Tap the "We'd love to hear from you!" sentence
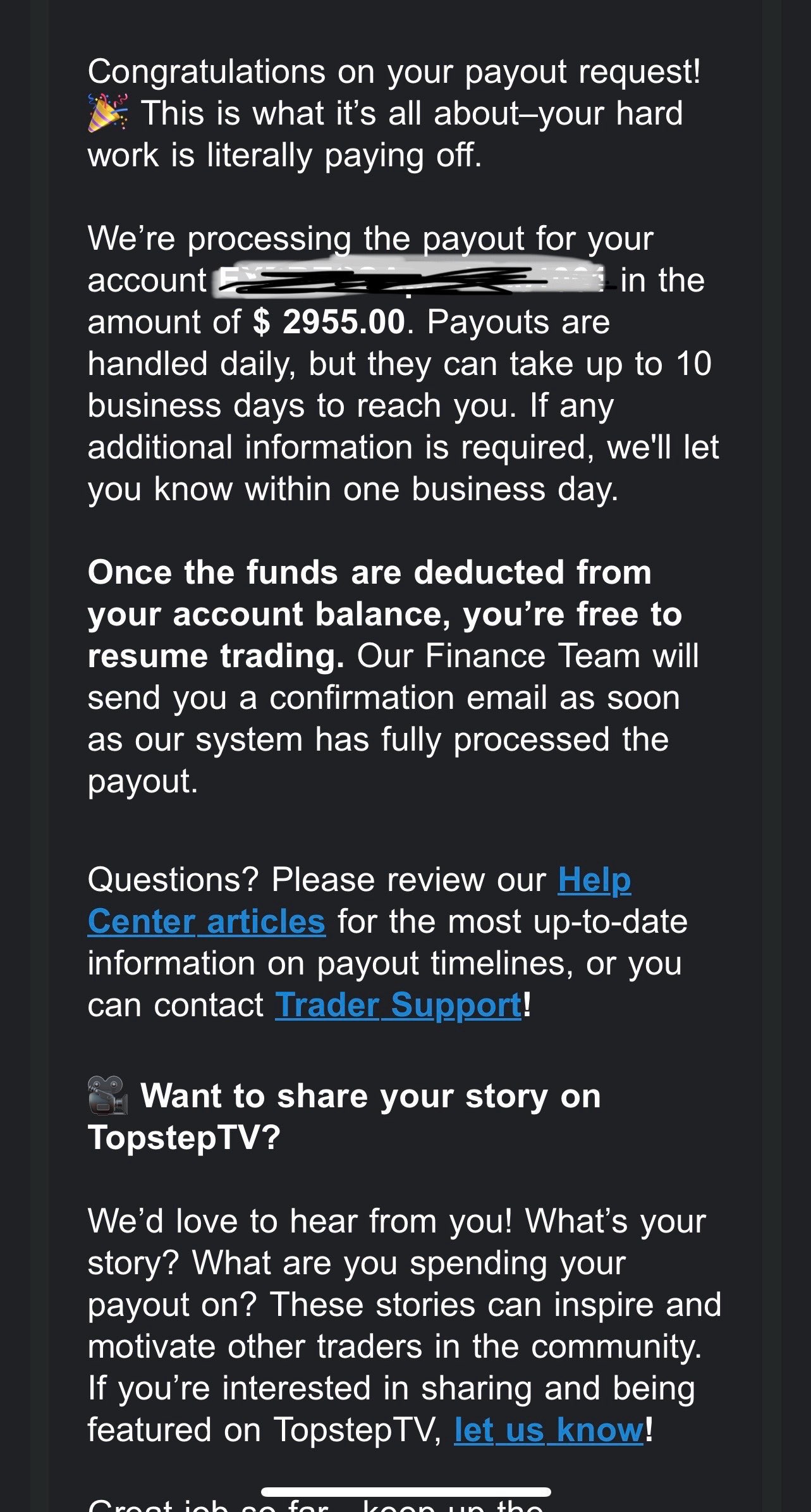Screen dimensions: 811x1512 pos(300,1220)
